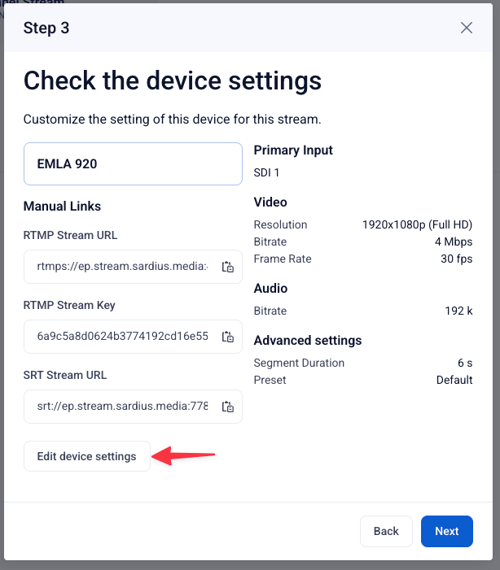500x570 pixels.
Task: Close the Step 3 dialog
Action: [466, 28]
